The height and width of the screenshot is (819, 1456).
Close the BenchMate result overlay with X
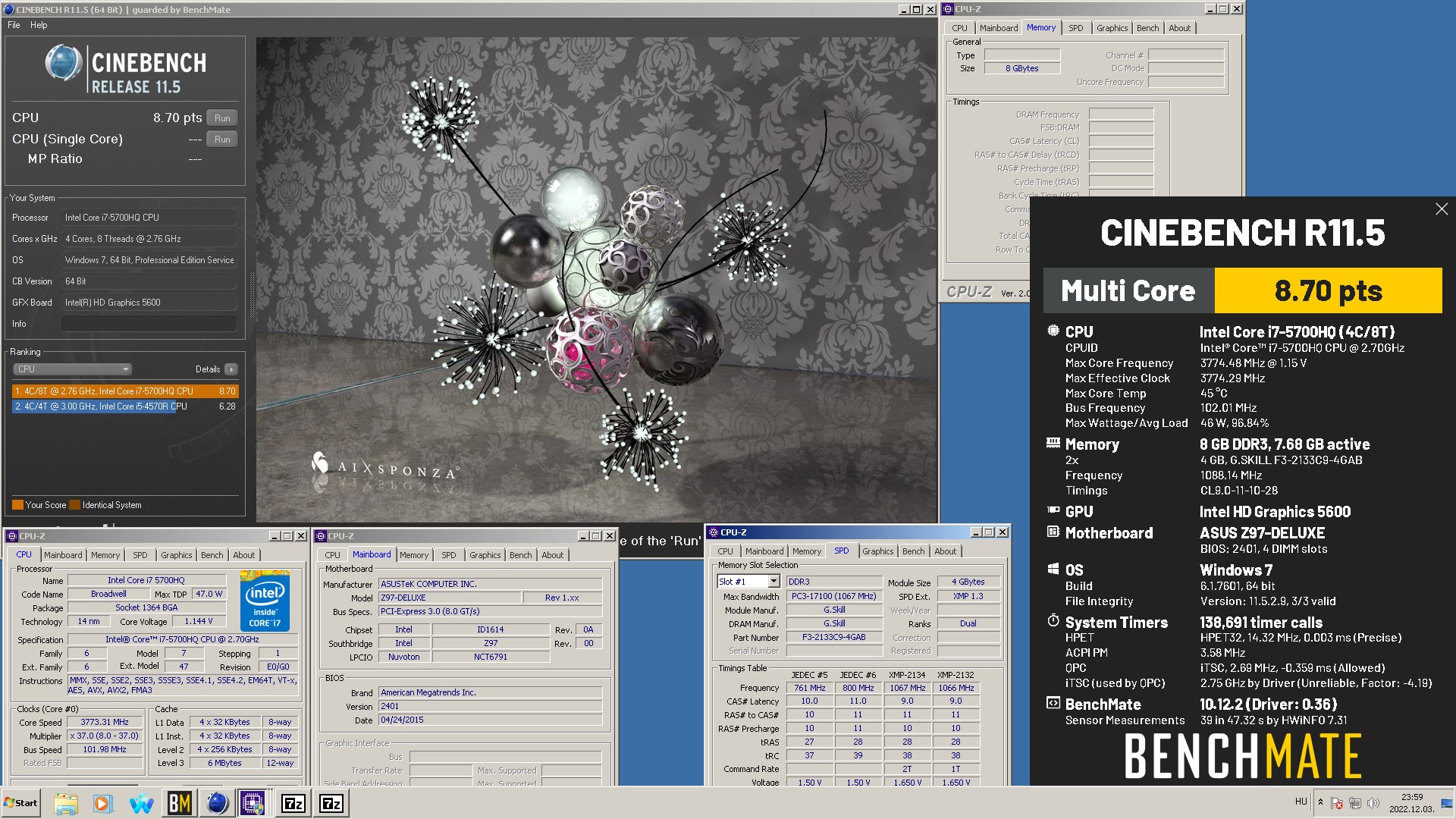[x=1441, y=209]
